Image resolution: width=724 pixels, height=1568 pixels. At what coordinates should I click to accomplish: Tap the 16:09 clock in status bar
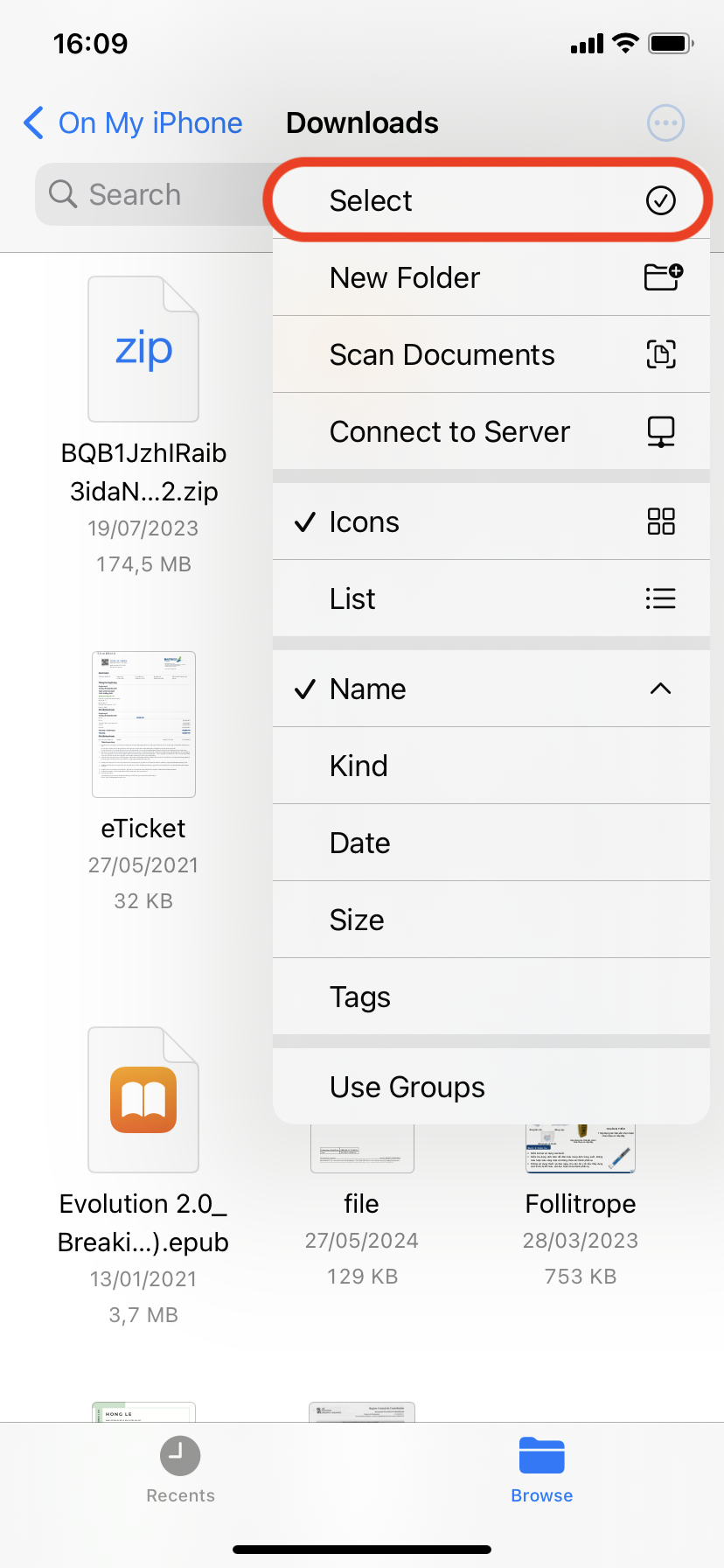coord(90,43)
